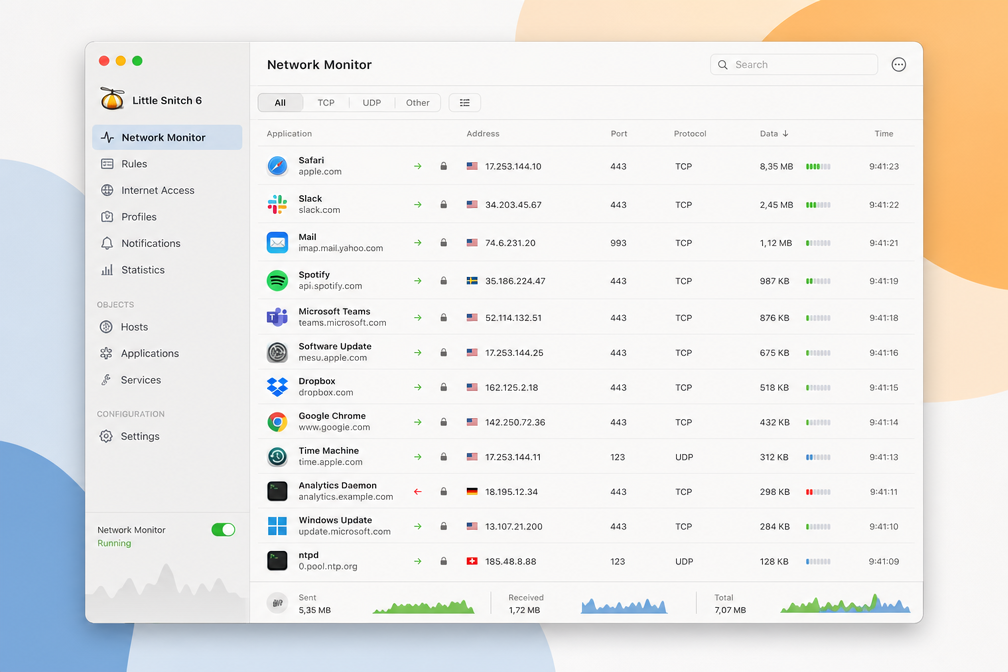This screenshot has height=672, width=1008.
Task: Click the Search field
Action: [x=794, y=64]
